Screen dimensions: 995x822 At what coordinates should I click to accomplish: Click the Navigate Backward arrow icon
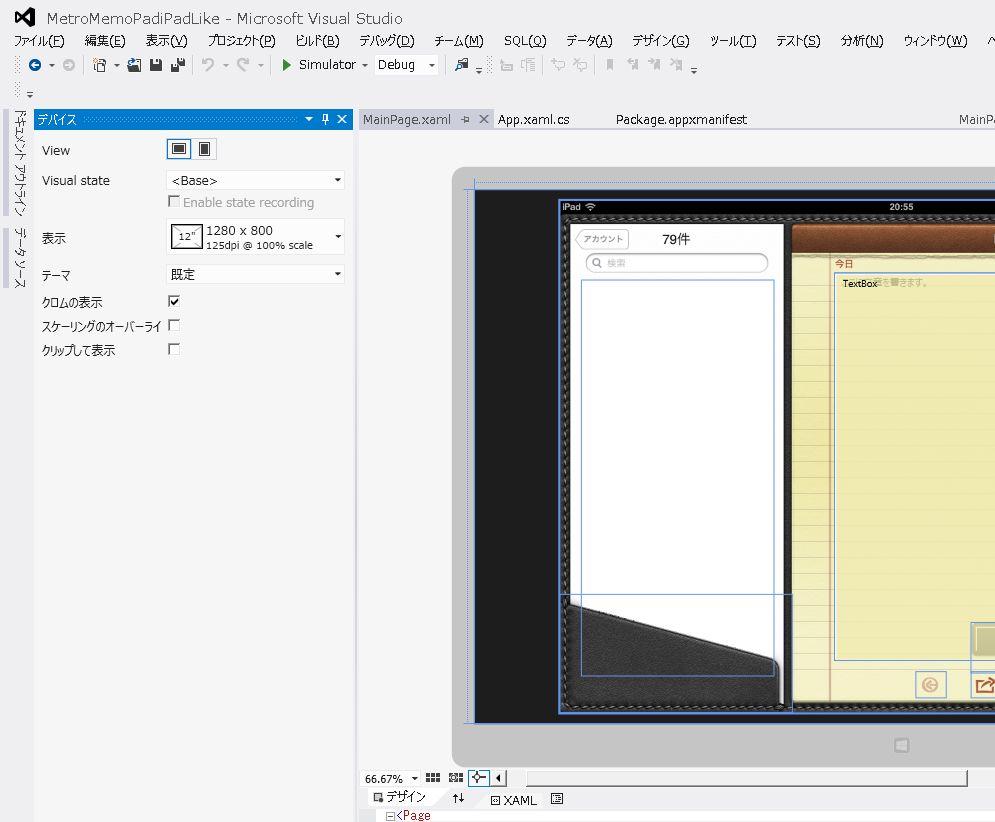pos(35,65)
